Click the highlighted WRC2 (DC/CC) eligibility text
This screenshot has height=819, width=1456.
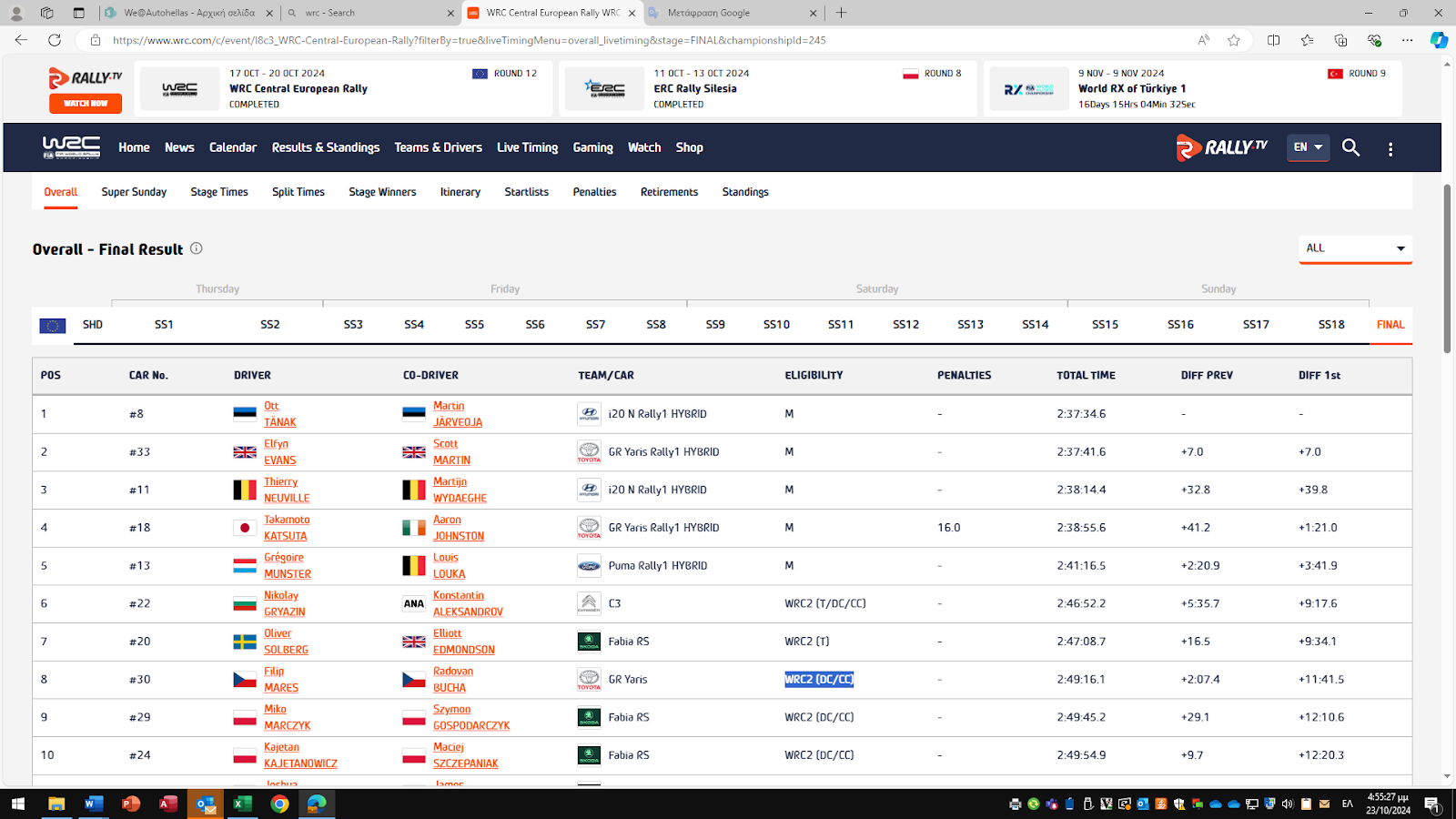coord(819,680)
